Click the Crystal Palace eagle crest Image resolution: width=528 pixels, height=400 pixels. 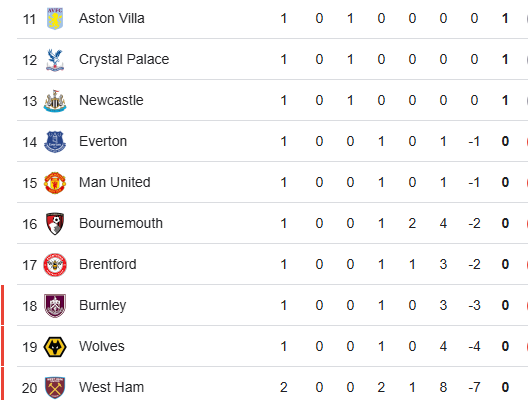[x=55, y=60]
